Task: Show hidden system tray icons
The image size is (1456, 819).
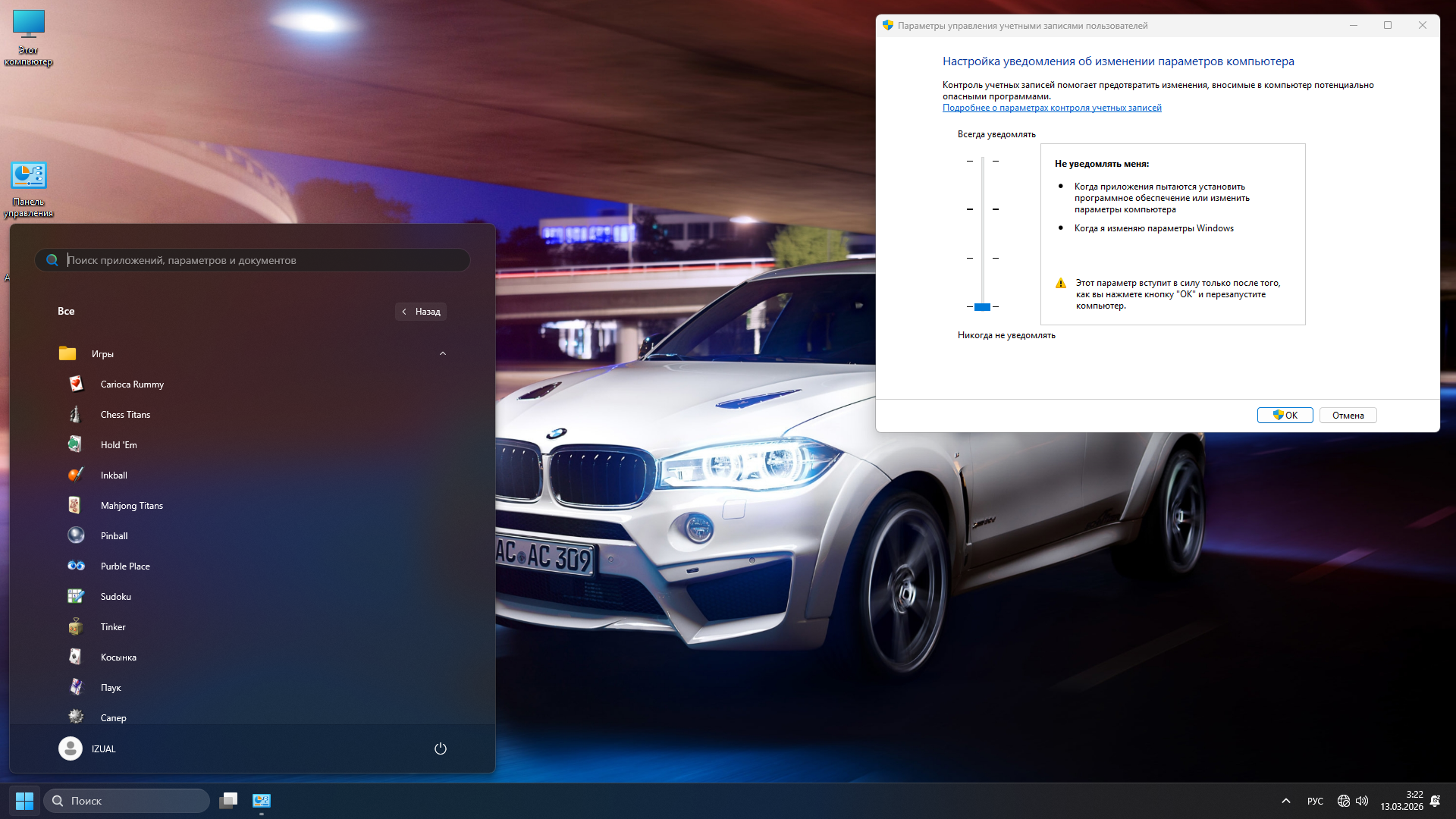Action: [1285, 801]
